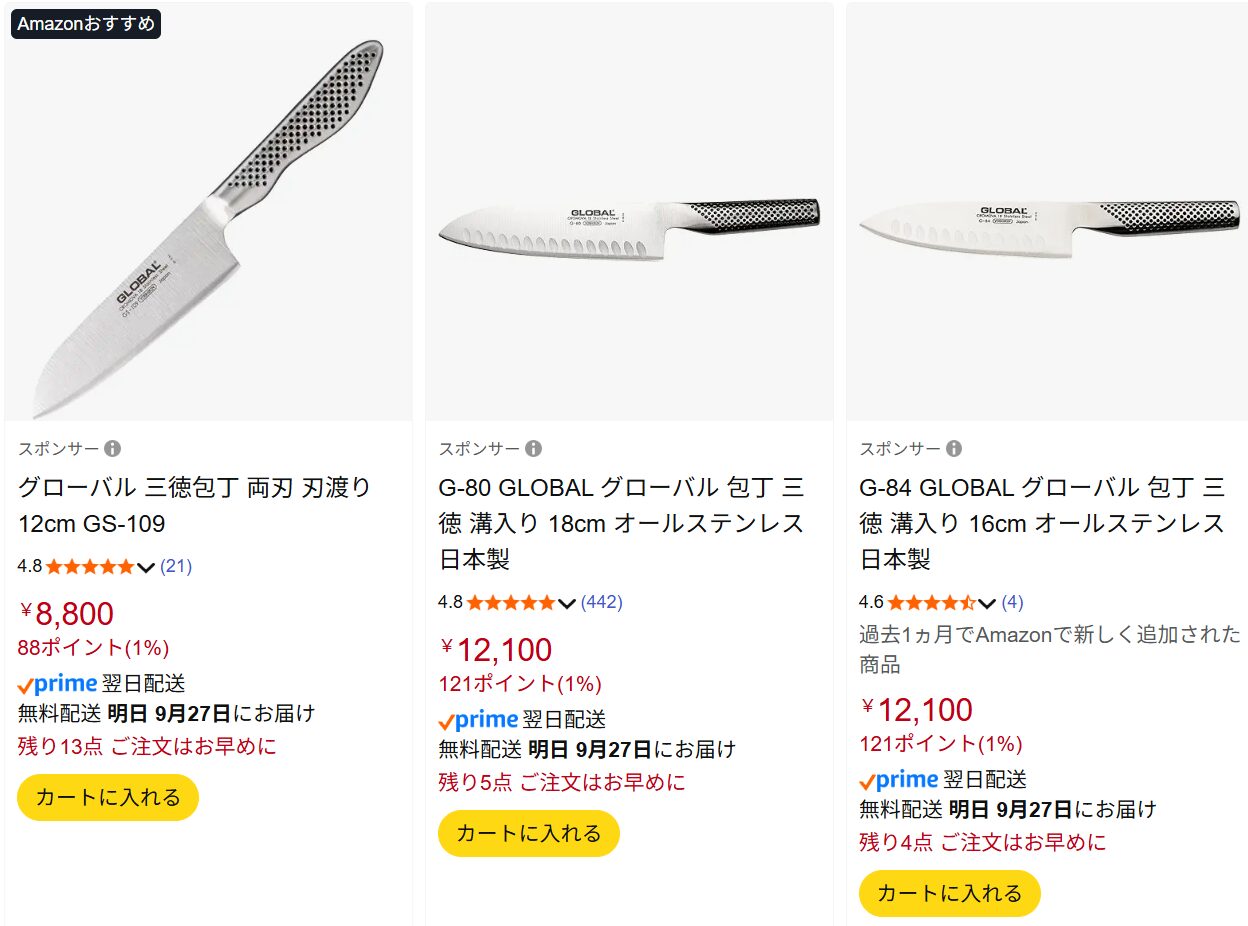
Task: Click the star rating of GS-109 knife
Action: pyautogui.click(x=89, y=567)
